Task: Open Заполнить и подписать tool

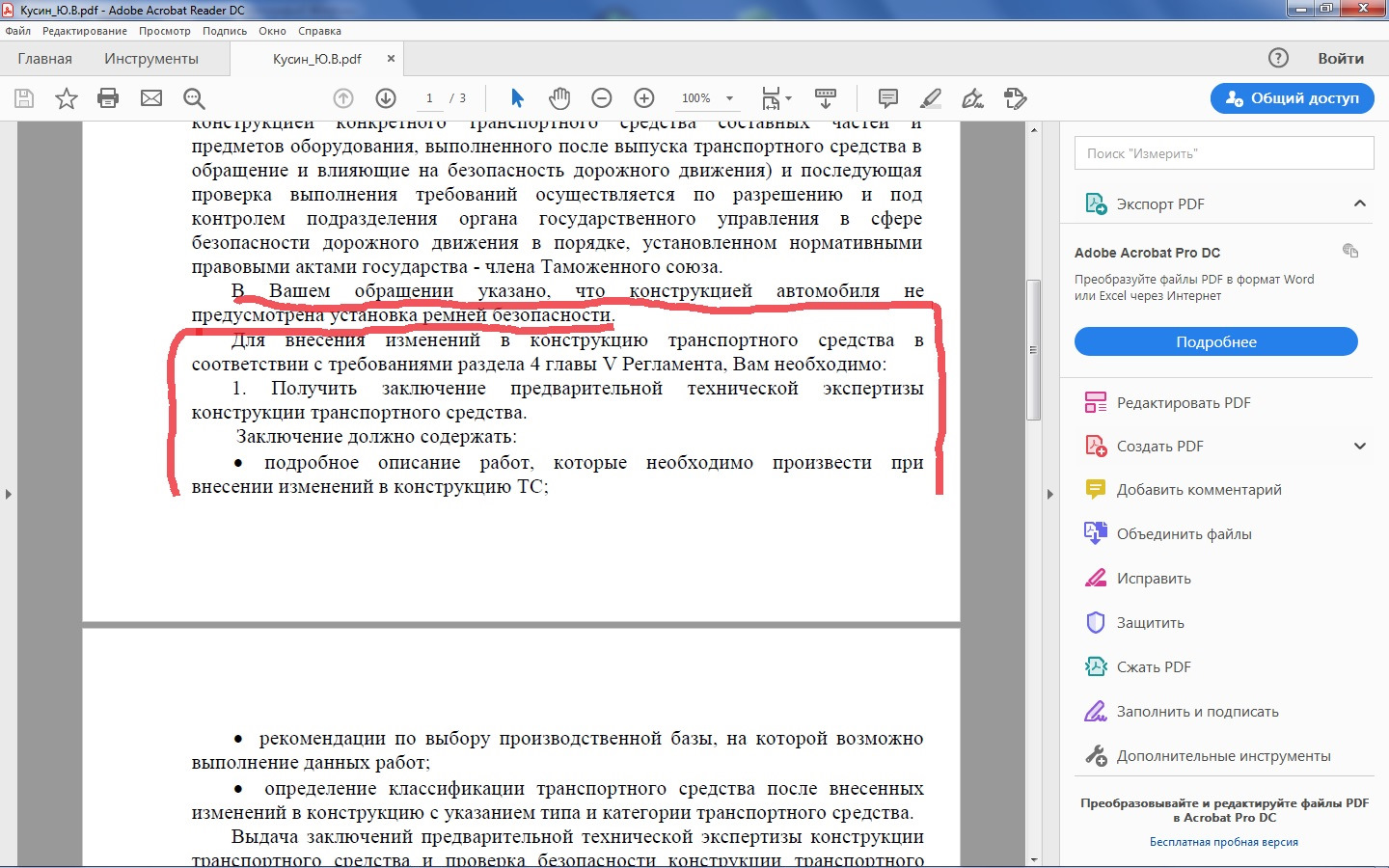Action: coord(1181,711)
